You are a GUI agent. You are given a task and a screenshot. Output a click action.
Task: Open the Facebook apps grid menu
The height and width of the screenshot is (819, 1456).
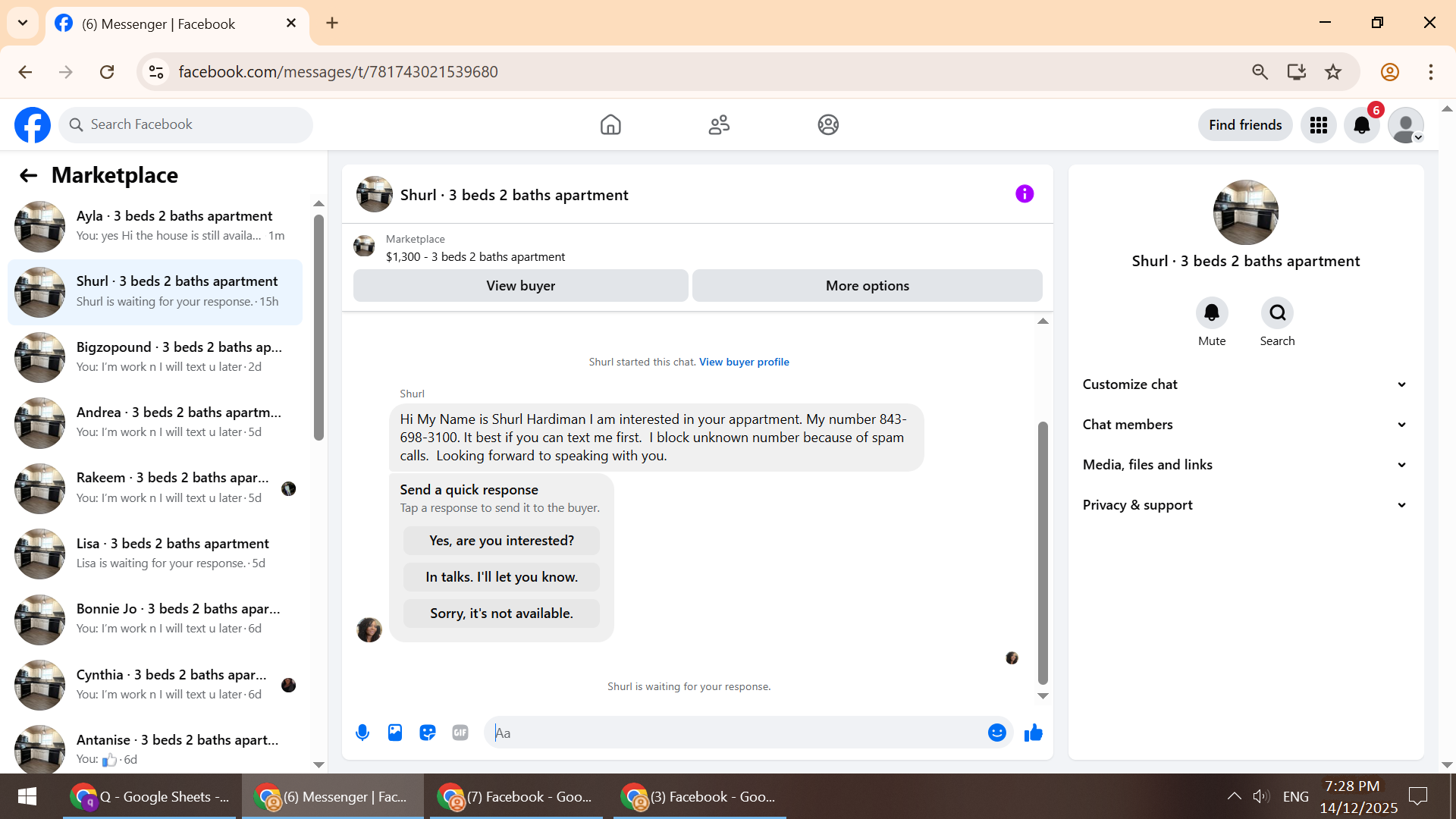coord(1319,125)
